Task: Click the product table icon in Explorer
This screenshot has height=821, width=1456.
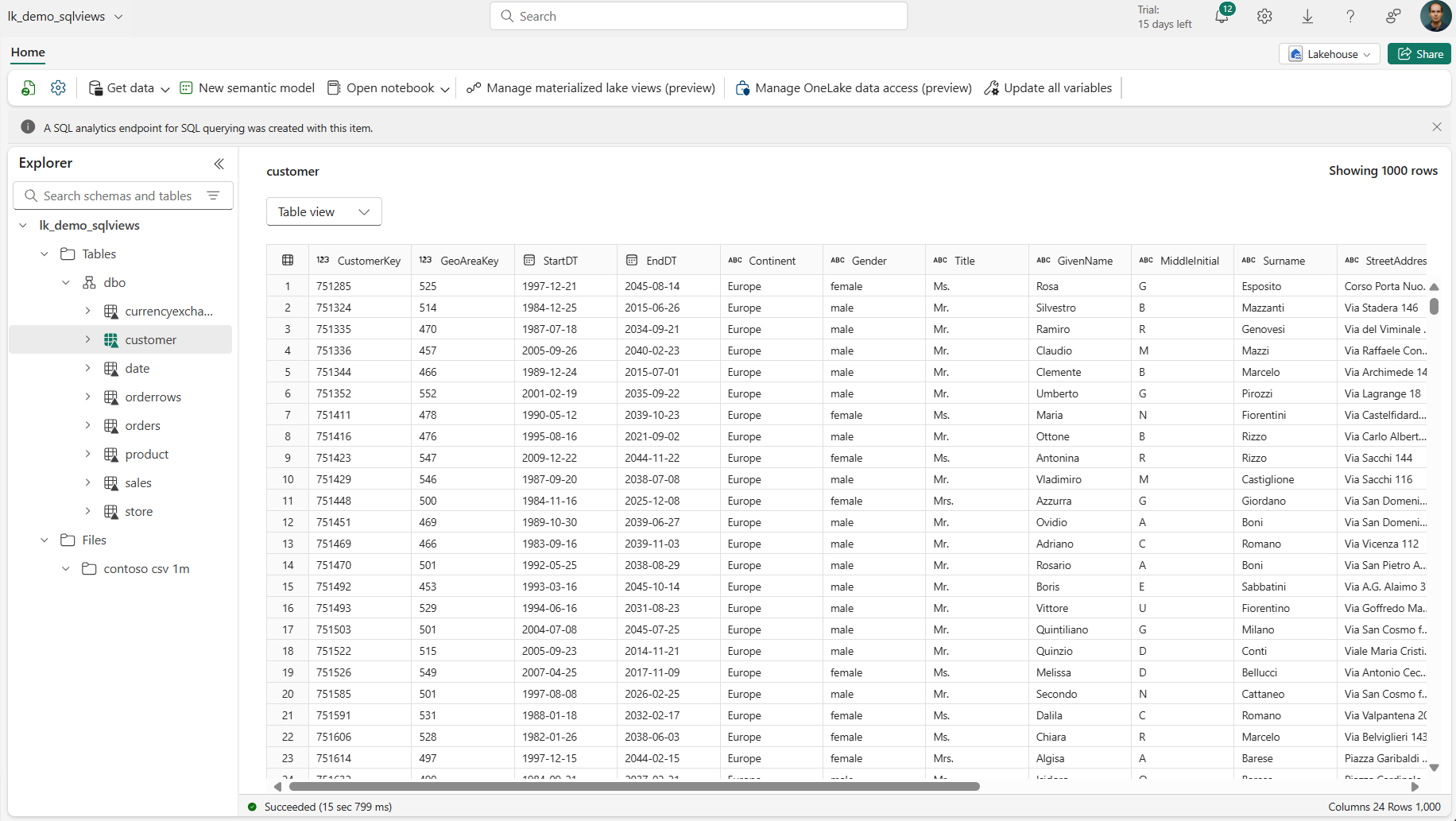Action: point(111,455)
